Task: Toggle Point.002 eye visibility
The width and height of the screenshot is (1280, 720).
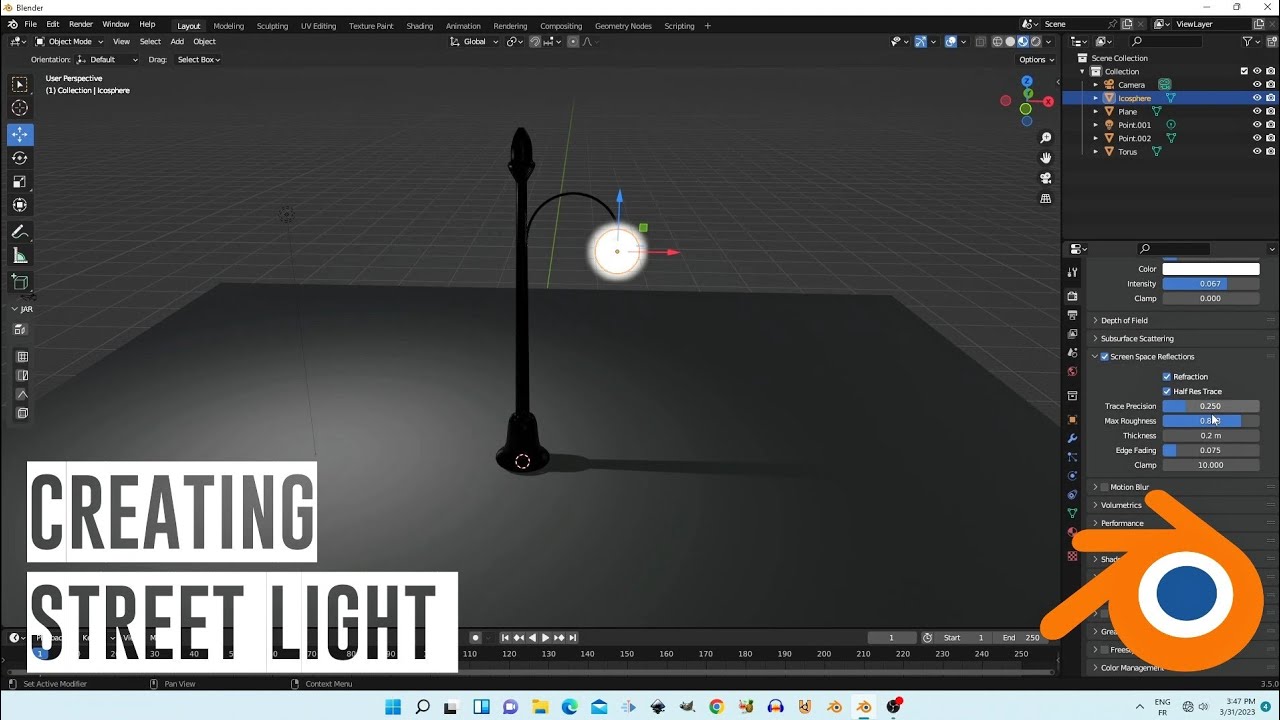Action: click(x=1257, y=138)
